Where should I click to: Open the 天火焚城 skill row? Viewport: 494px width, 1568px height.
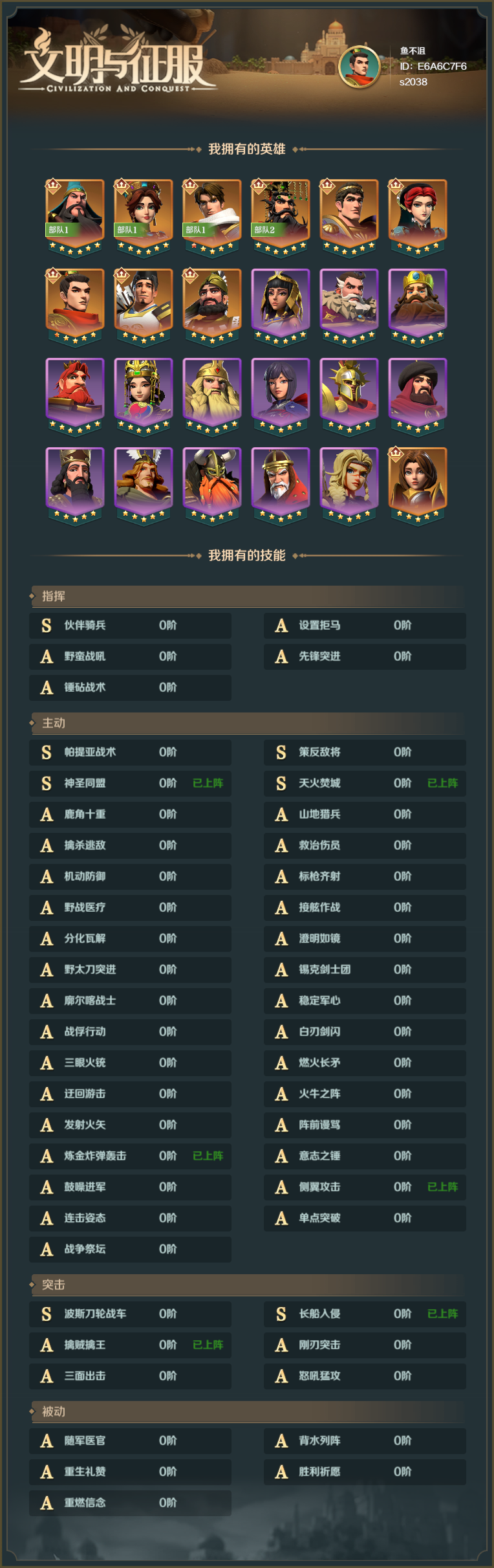365,783
